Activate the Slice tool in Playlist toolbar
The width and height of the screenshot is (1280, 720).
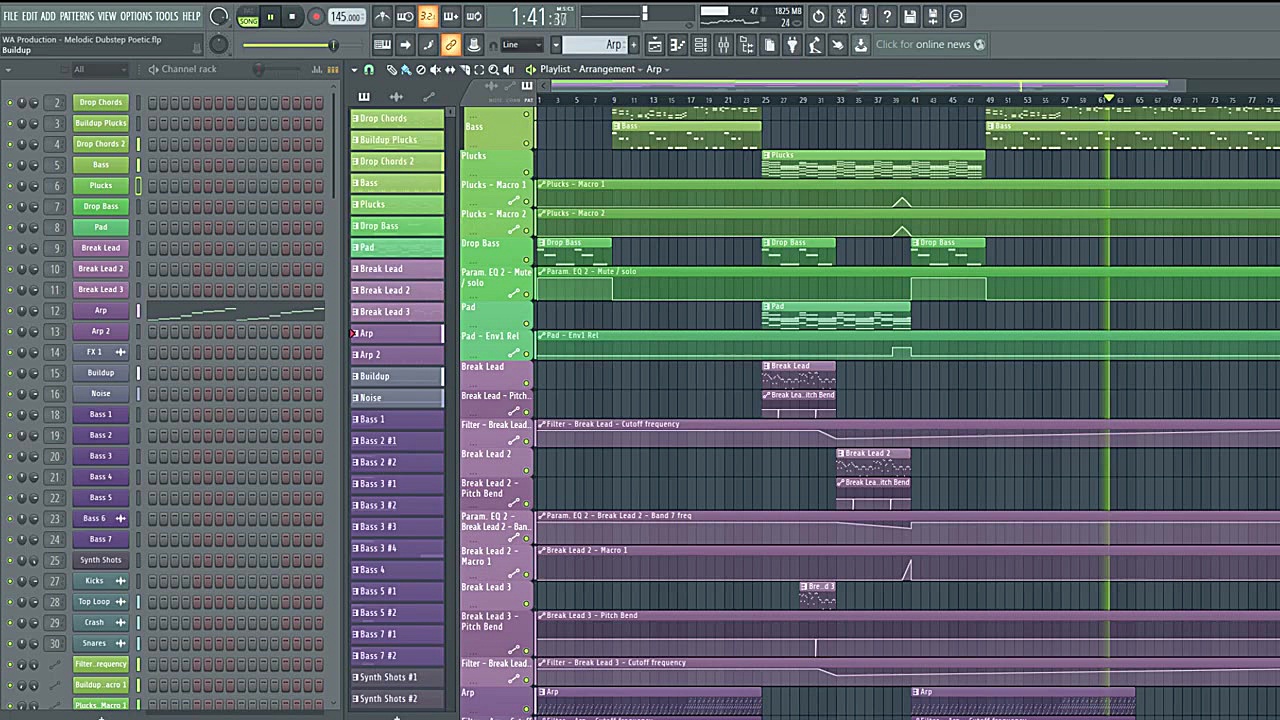coord(465,69)
